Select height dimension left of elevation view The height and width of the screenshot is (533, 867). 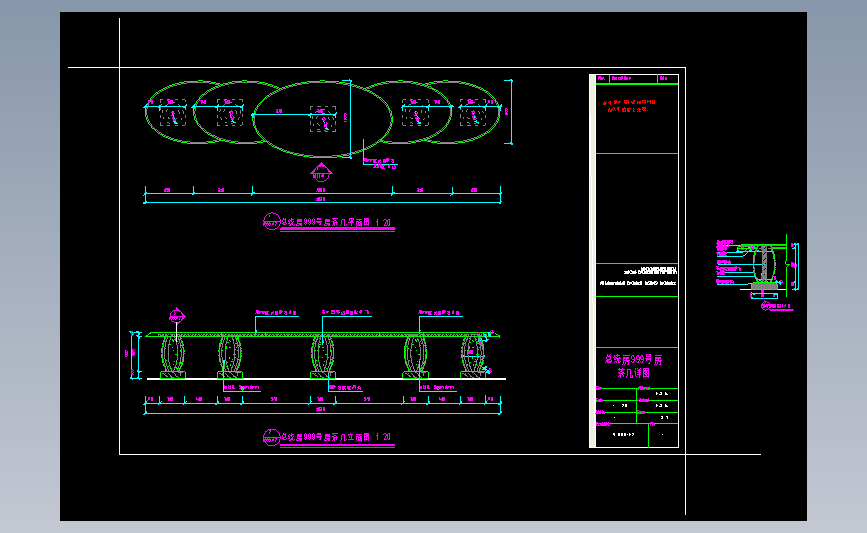click(133, 355)
